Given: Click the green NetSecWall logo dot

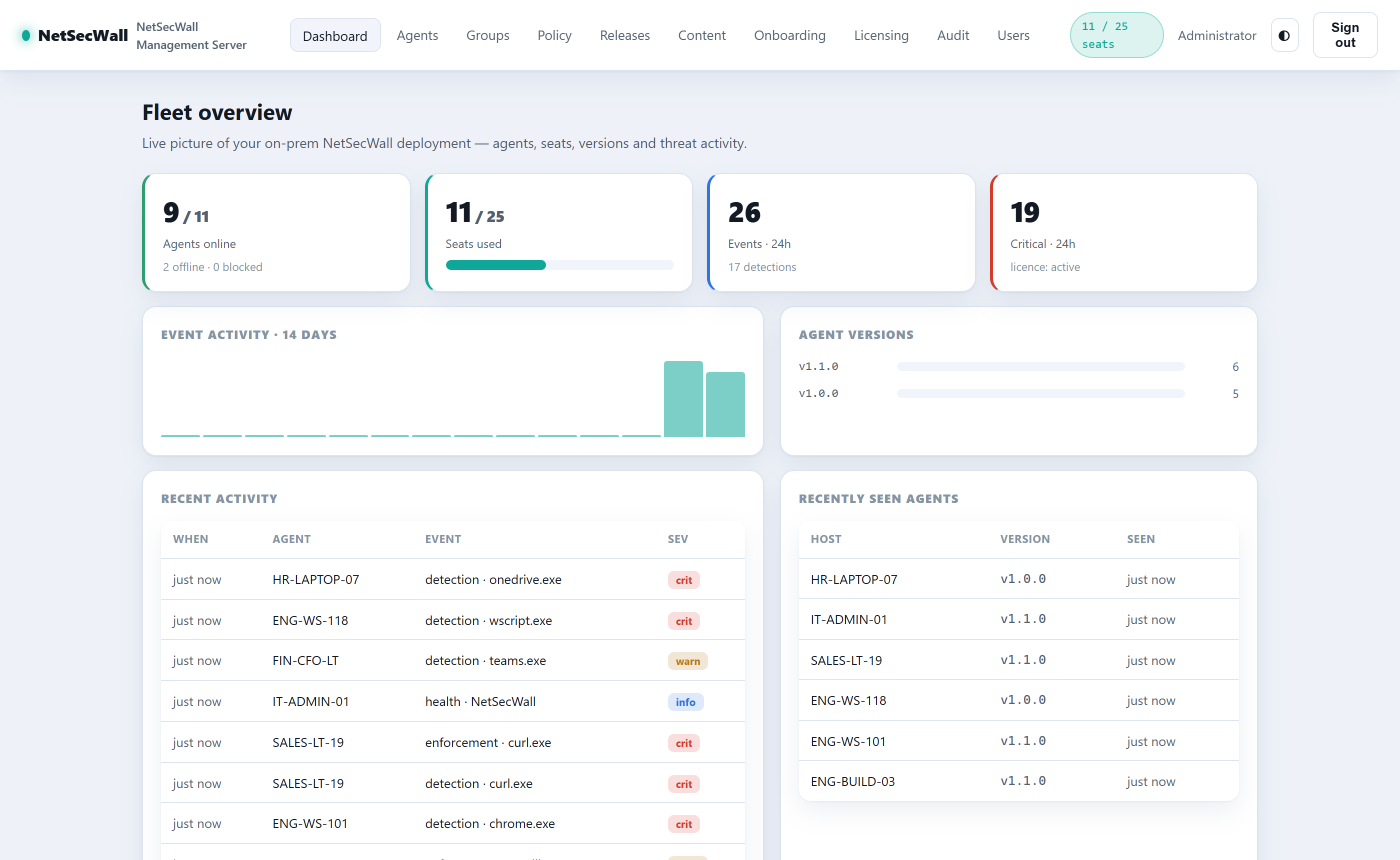Looking at the screenshot, I should [25, 35].
